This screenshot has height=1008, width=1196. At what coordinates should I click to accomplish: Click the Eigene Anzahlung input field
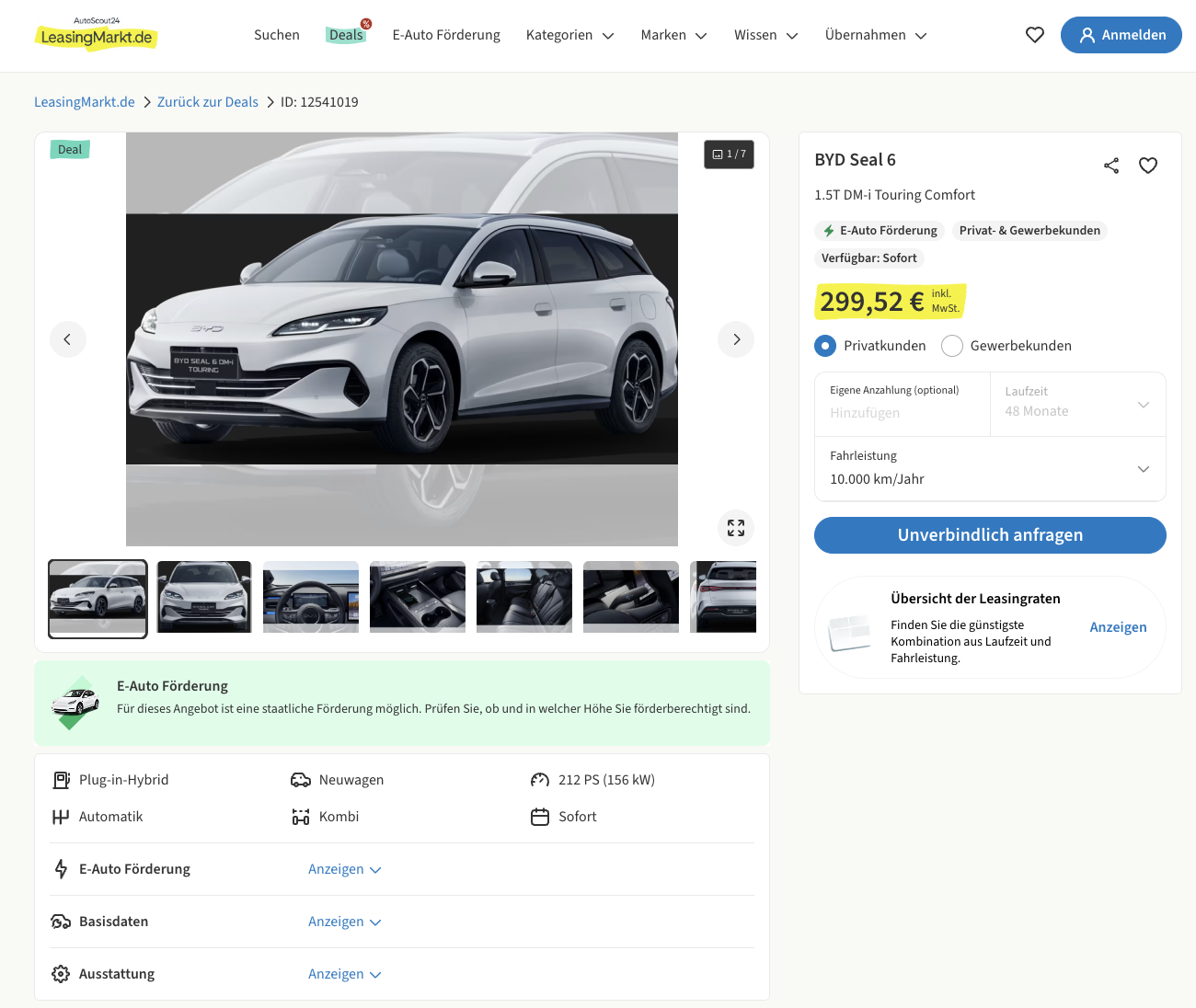(x=902, y=413)
